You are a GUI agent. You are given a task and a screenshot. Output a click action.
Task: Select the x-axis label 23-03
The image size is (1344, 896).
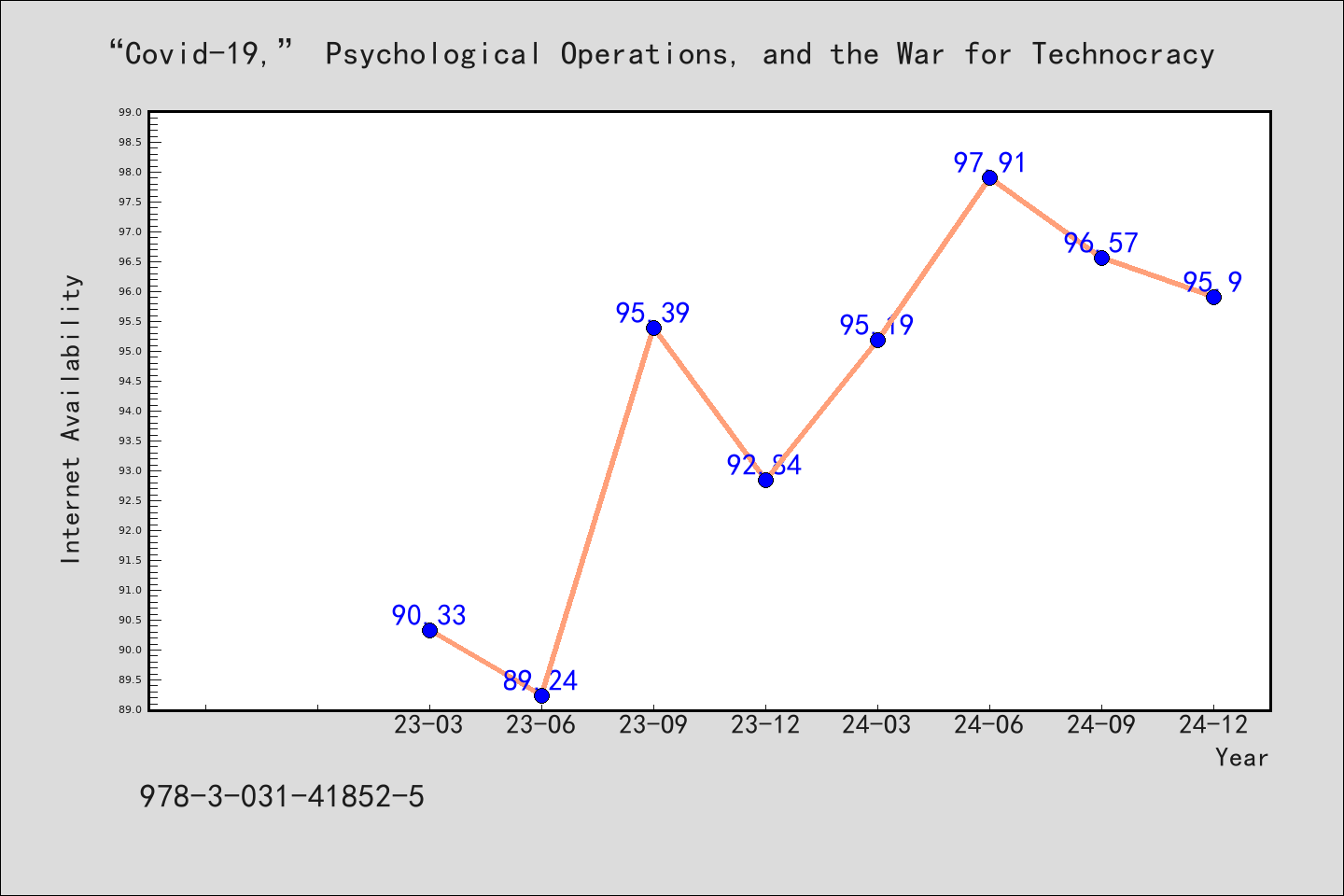point(428,725)
